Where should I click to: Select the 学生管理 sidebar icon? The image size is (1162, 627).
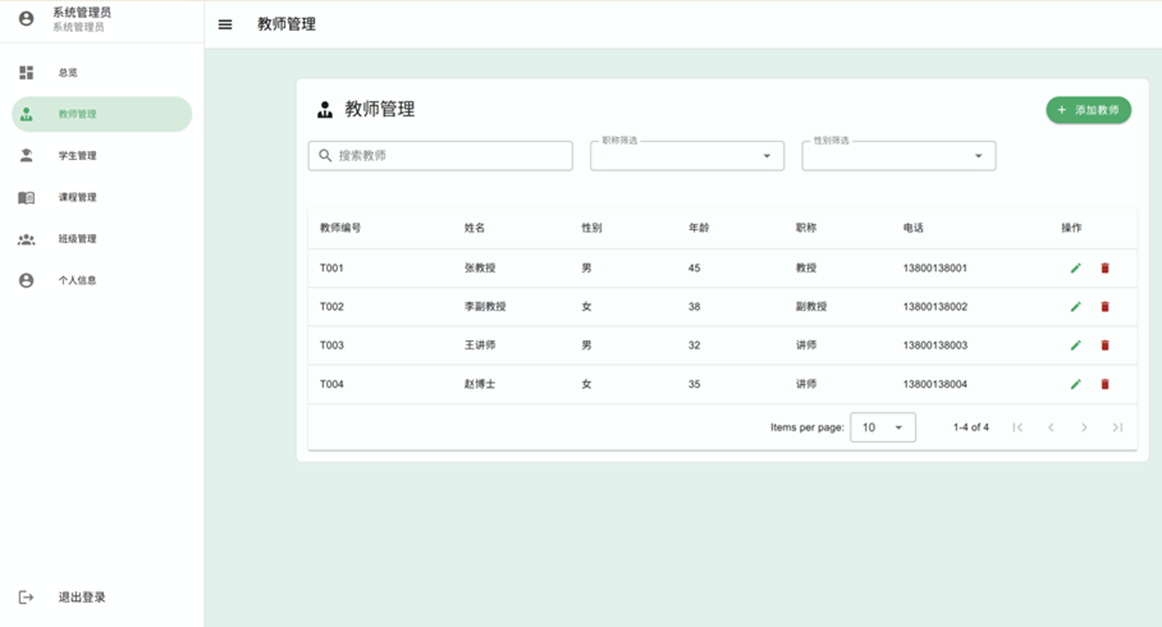pos(24,155)
